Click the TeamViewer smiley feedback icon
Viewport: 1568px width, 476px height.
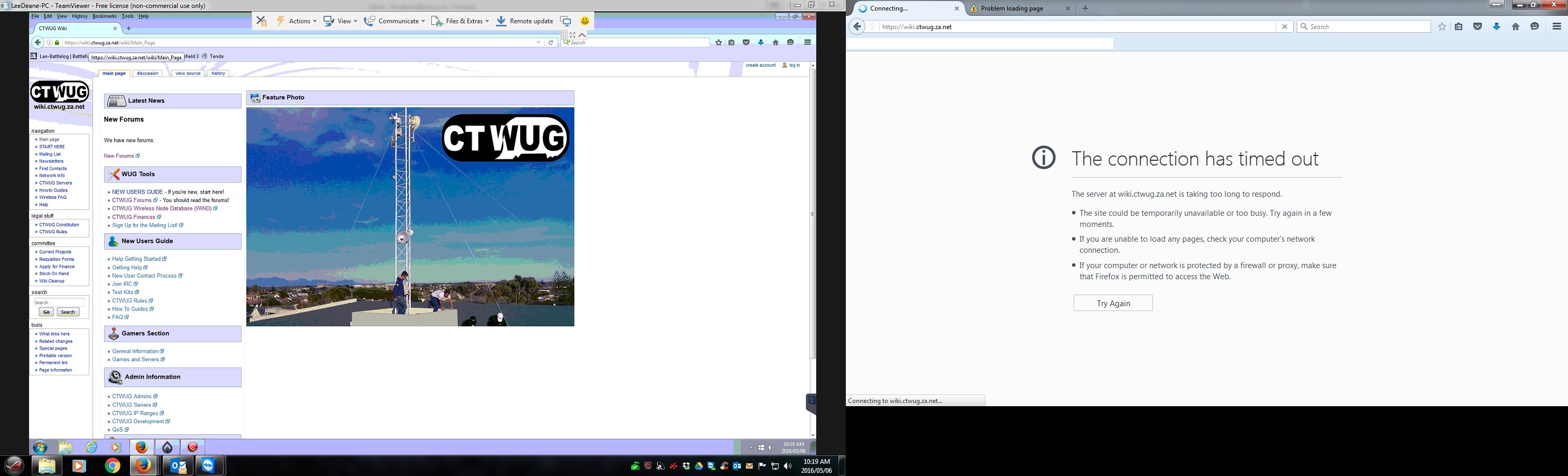[x=584, y=21]
